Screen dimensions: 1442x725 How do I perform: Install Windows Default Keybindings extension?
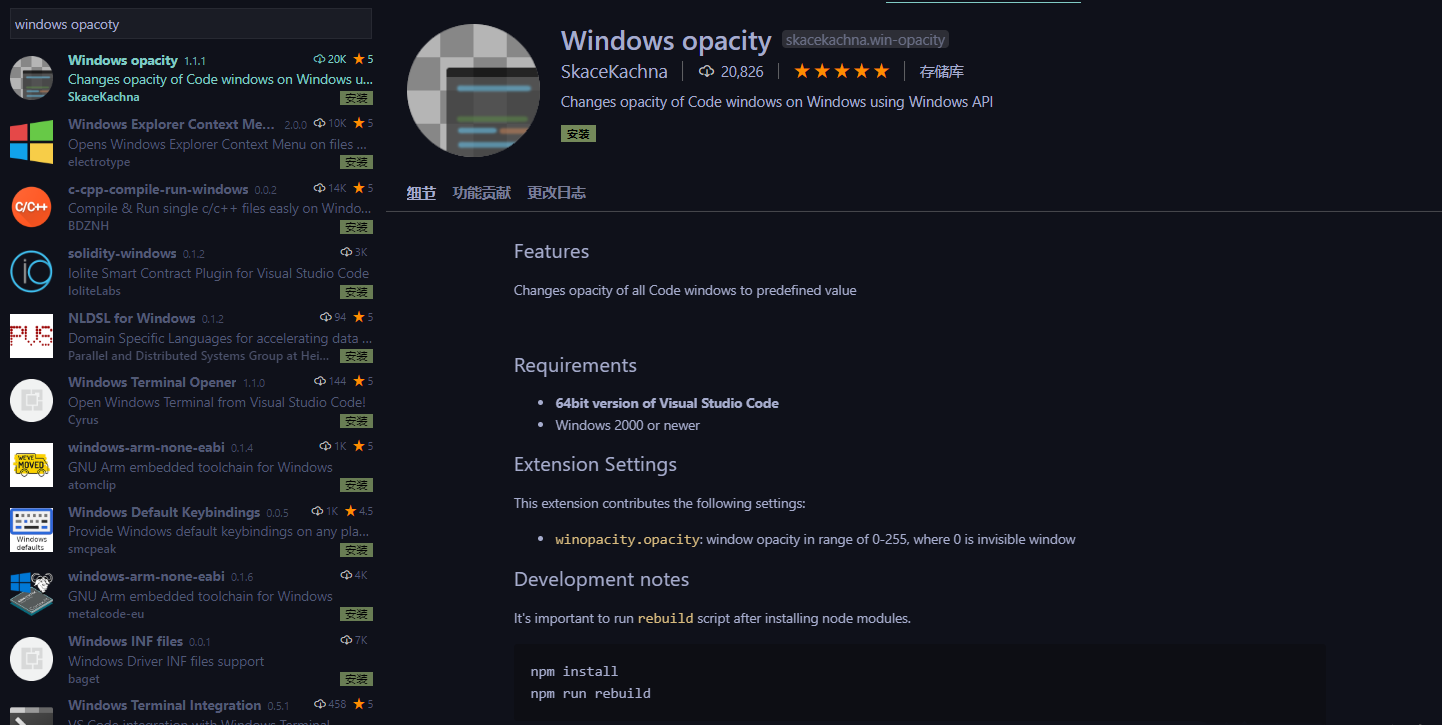point(356,550)
